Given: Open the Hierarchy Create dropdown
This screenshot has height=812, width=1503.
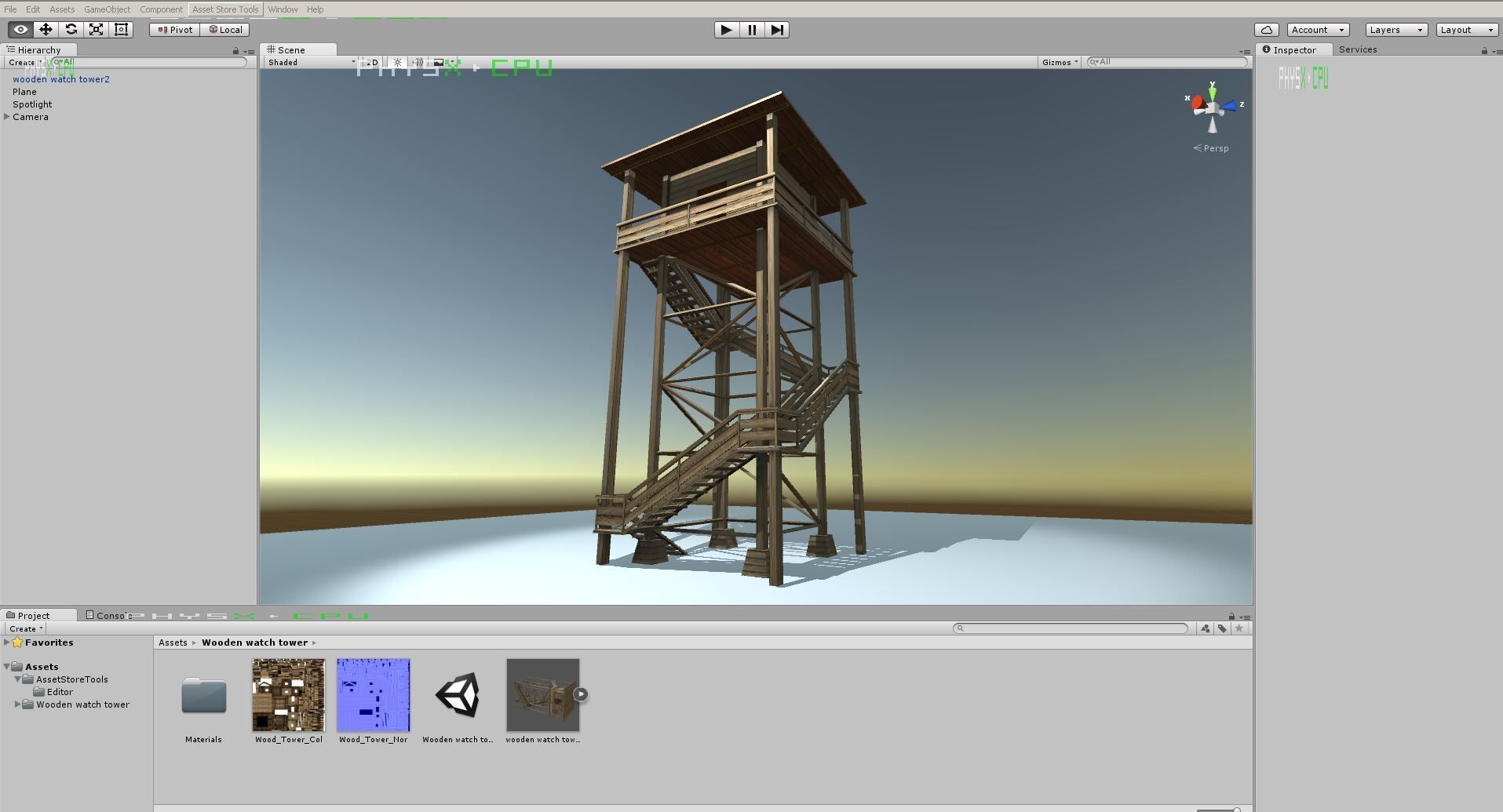Looking at the screenshot, I should [25, 62].
